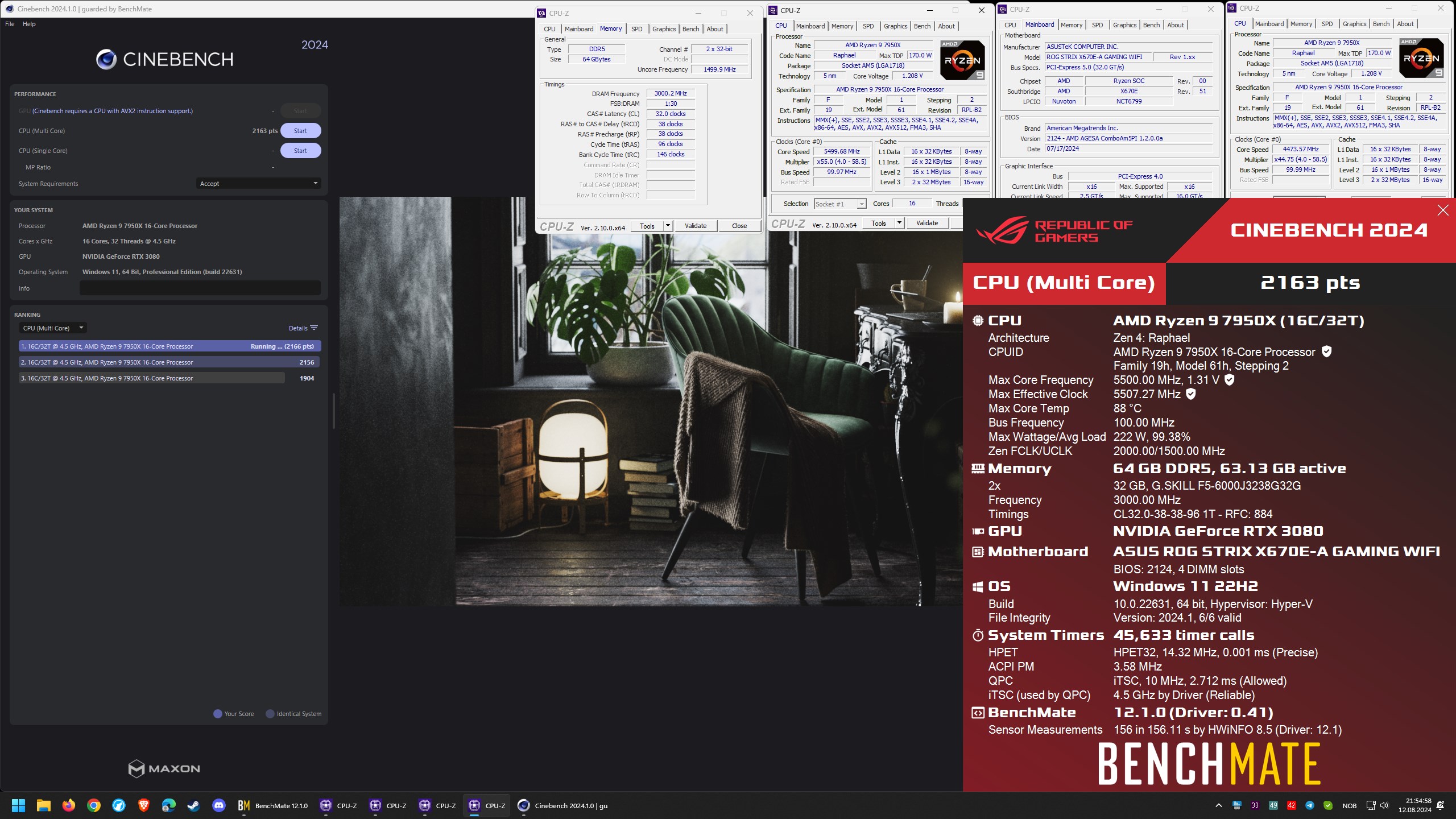Click BIOS version field 2124 - AMD AGESA

tap(1128, 138)
